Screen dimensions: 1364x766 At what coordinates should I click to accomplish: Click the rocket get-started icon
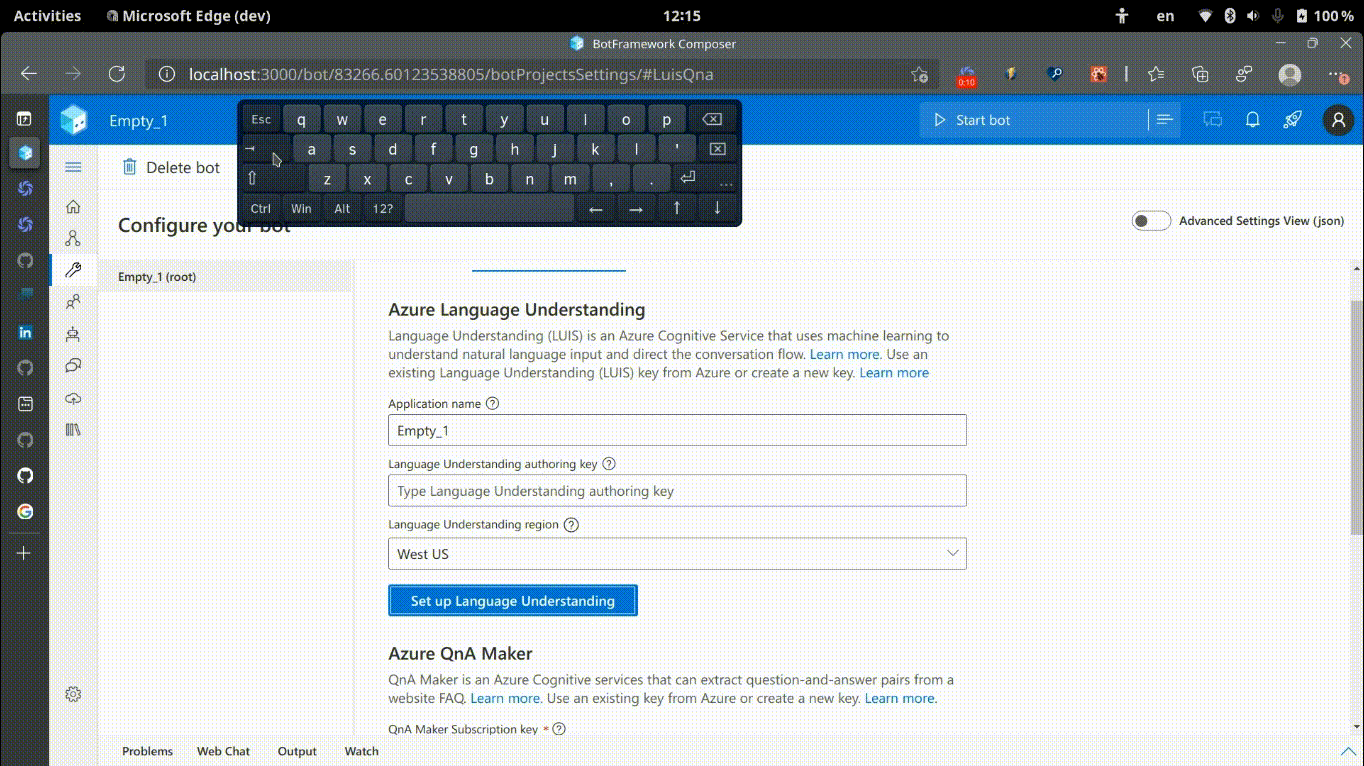(x=1293, y=120)
